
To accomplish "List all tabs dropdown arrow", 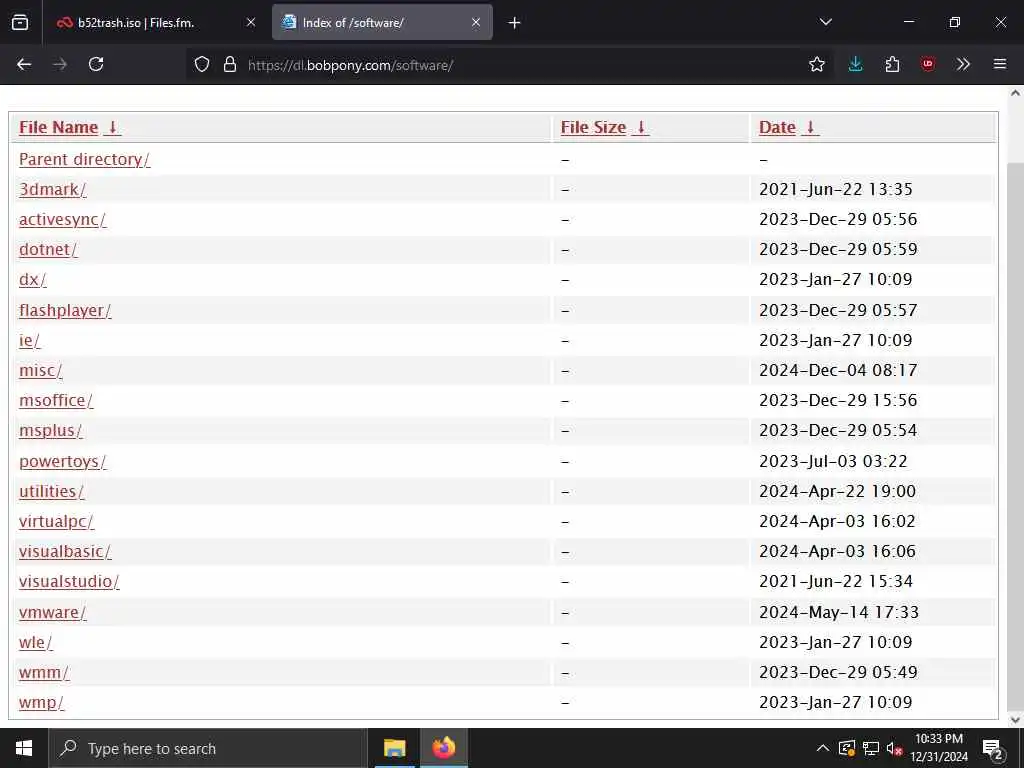I will tap(825, 22).
